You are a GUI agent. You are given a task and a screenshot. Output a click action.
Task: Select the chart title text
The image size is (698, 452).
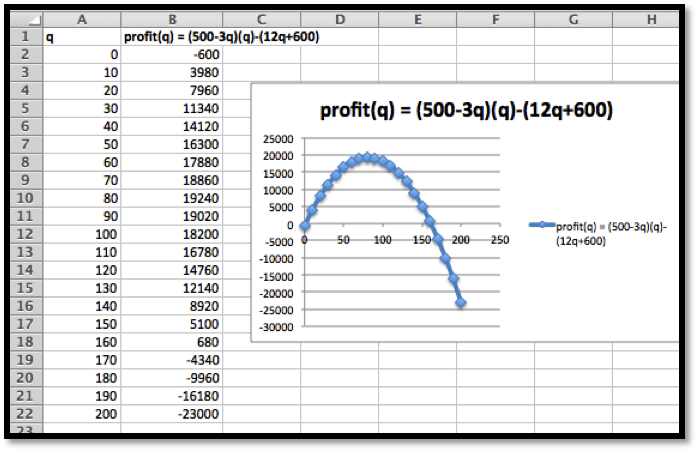coord(465,110)
